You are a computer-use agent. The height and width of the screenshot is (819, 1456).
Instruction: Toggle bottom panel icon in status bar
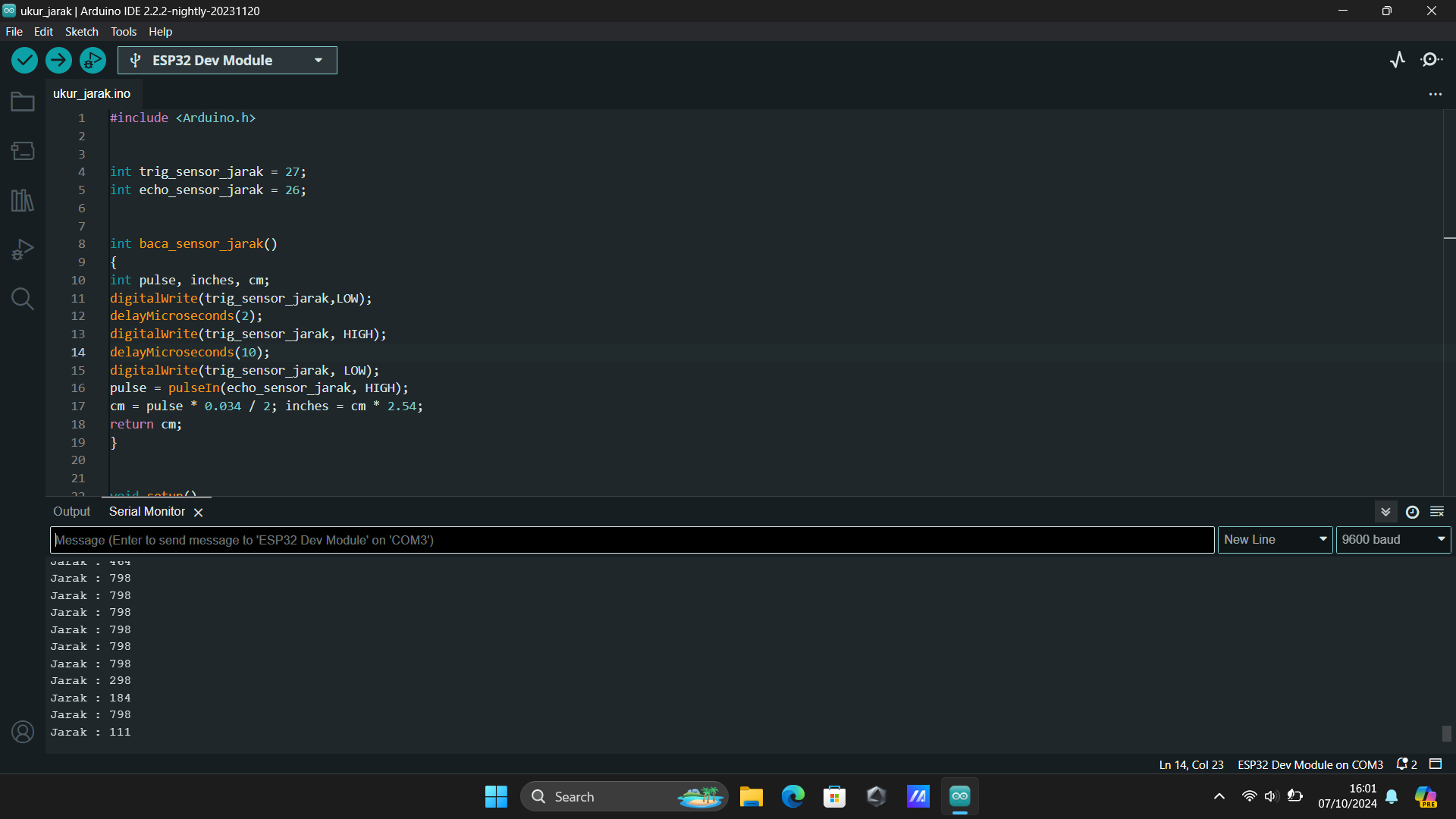(x=1436, y=764)
